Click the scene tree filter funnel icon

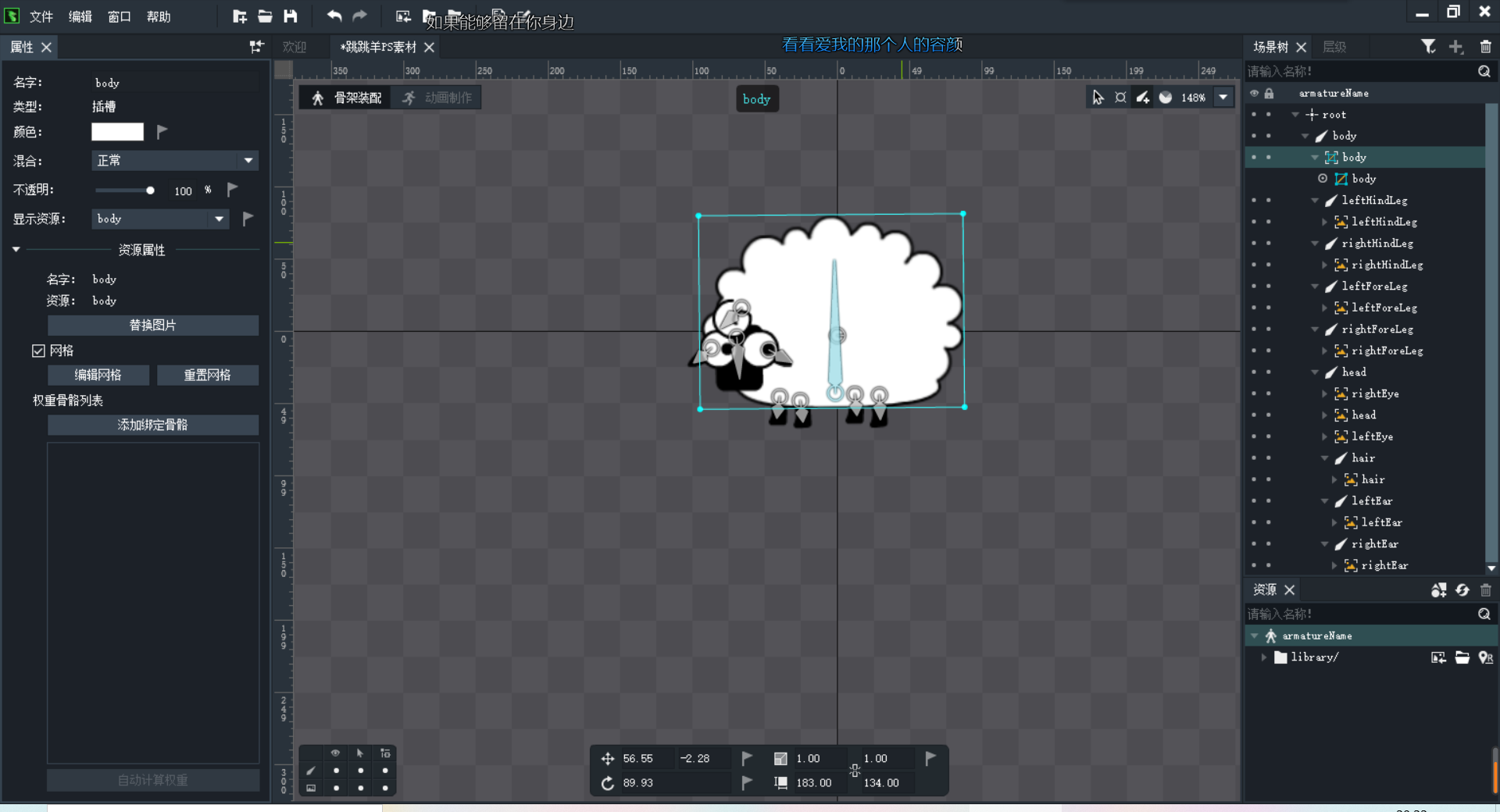[x=1428, y=47]
